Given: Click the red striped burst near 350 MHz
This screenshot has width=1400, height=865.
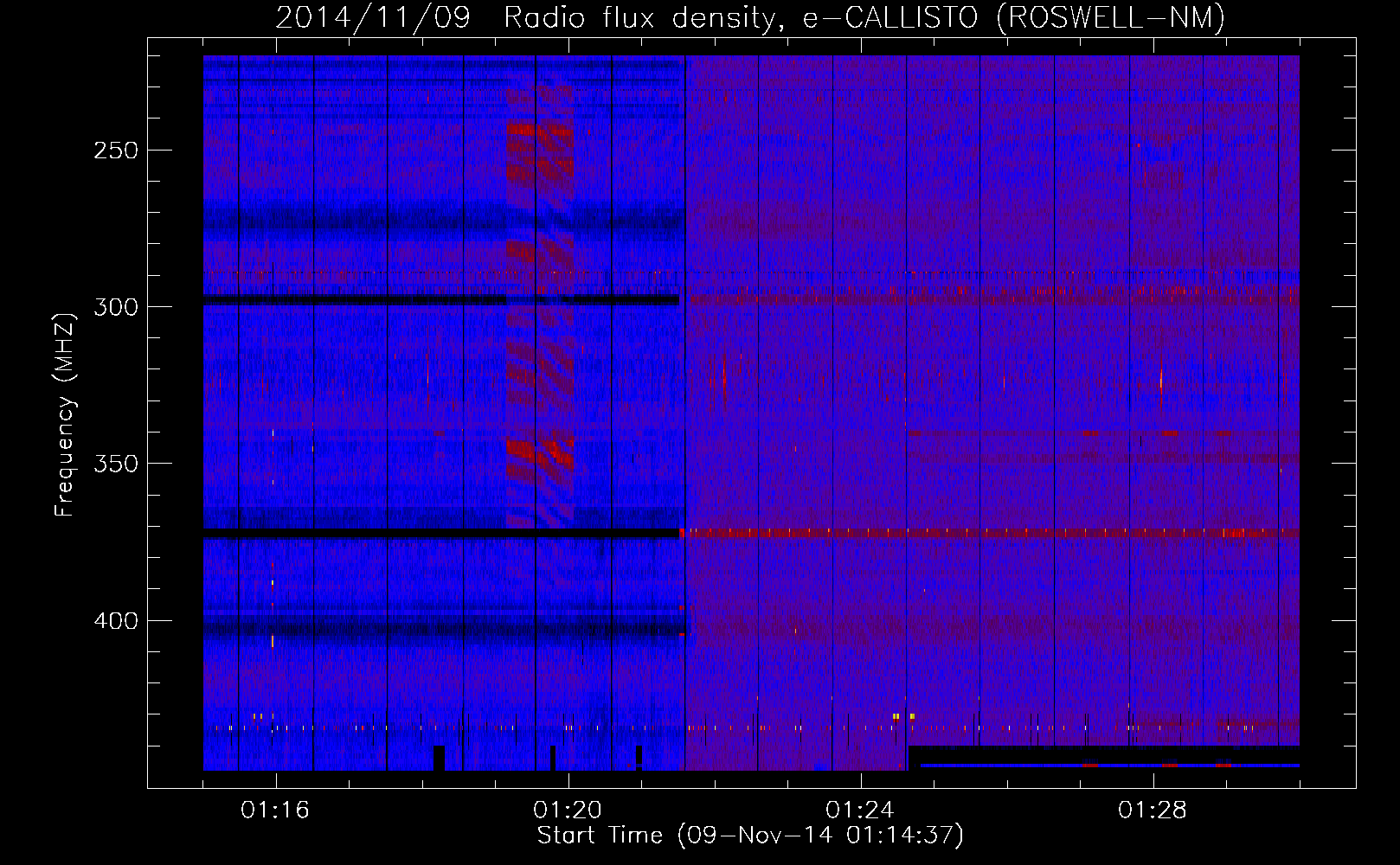Looking at the screenshot, I should coord(540,453).
